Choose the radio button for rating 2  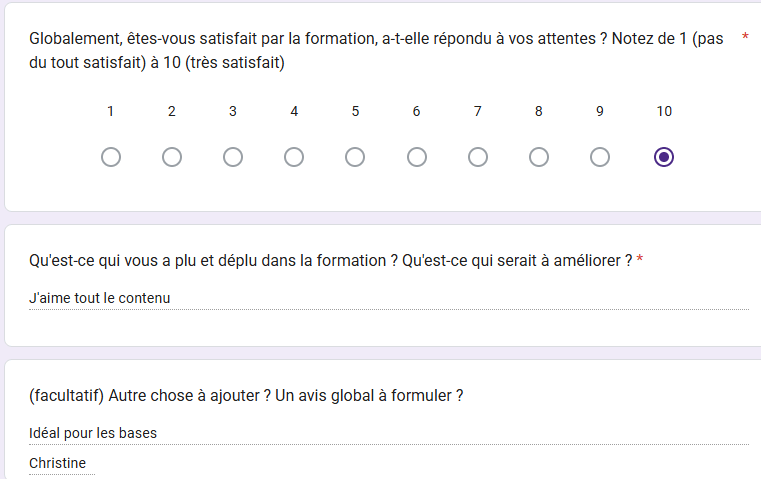pyautogui.click(x=172, y=157)
